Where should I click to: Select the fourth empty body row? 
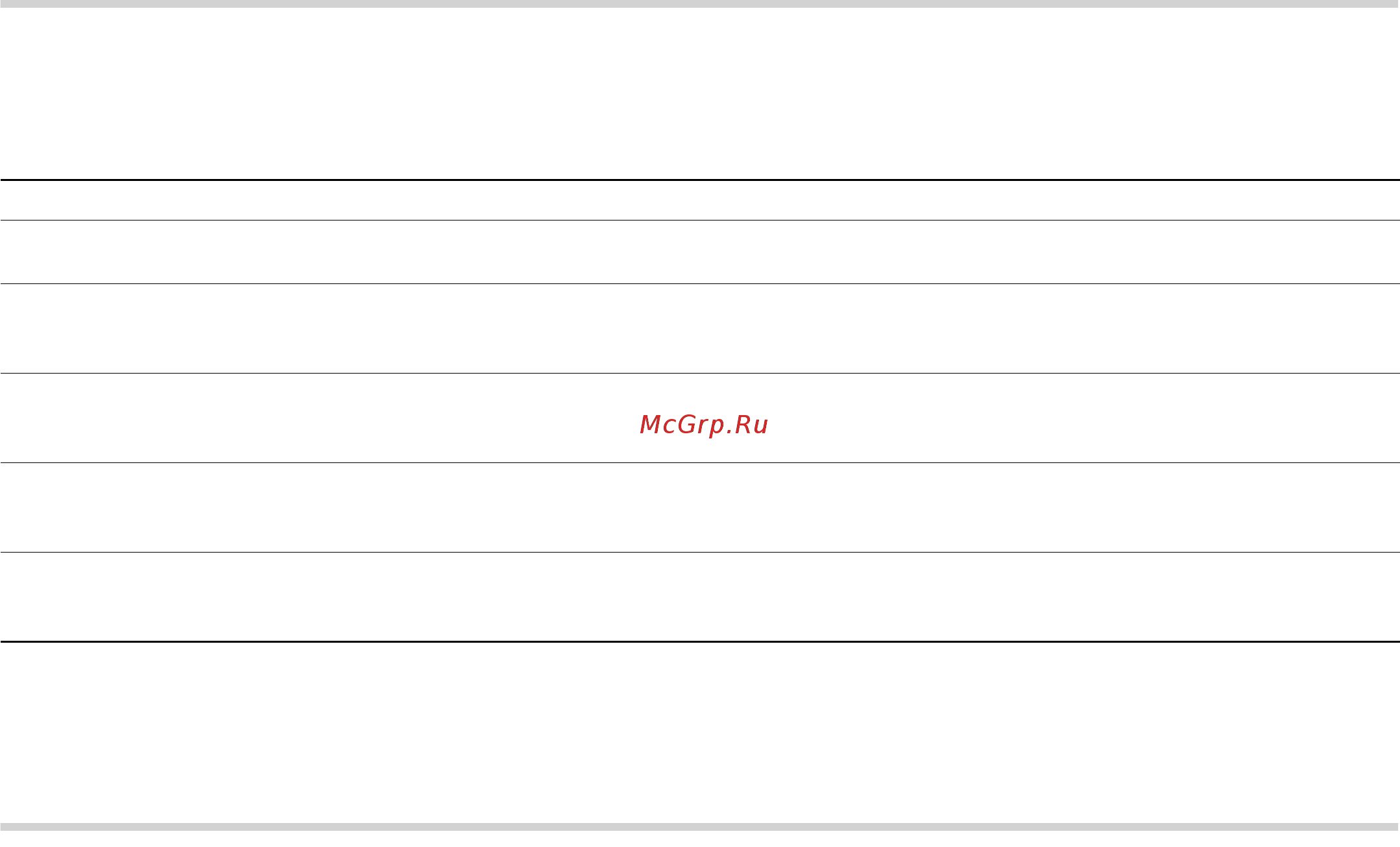700,508
